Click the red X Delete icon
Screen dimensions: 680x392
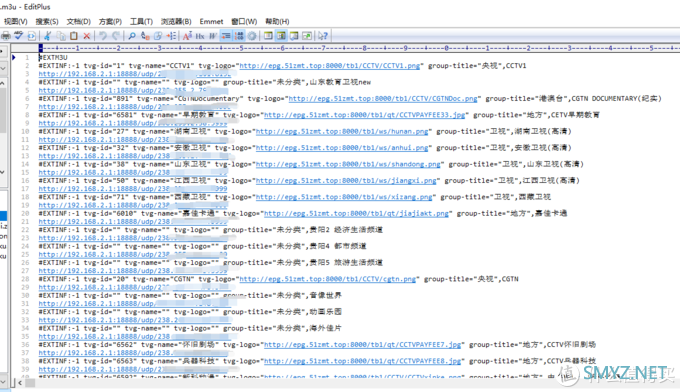tap(86, 36)
